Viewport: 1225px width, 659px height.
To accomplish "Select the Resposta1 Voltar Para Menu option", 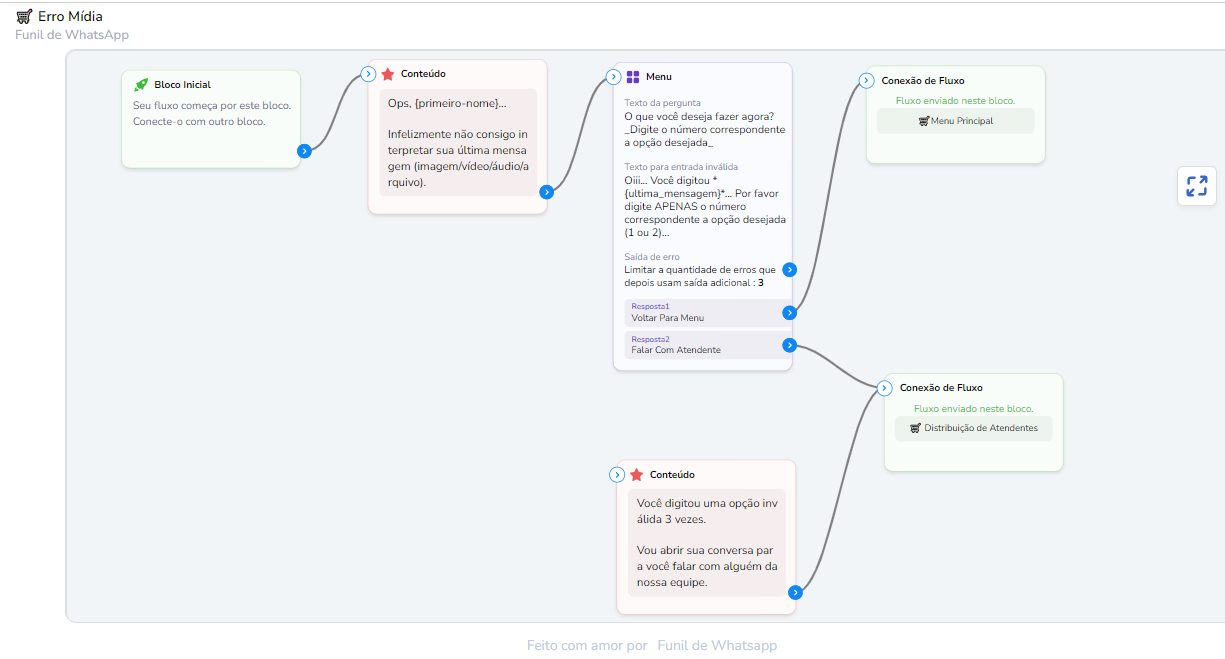I will (700, 313).
